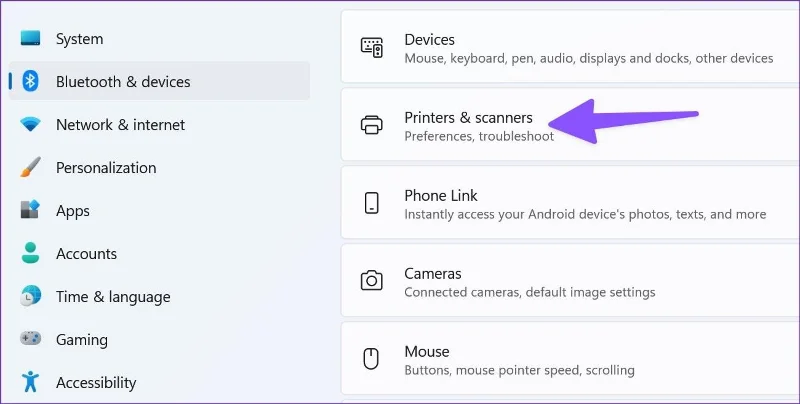The width and height of the screenshot is (800, 404).
Task: Click the Network Wi-Fi icon
Action: tap(30, 124)
